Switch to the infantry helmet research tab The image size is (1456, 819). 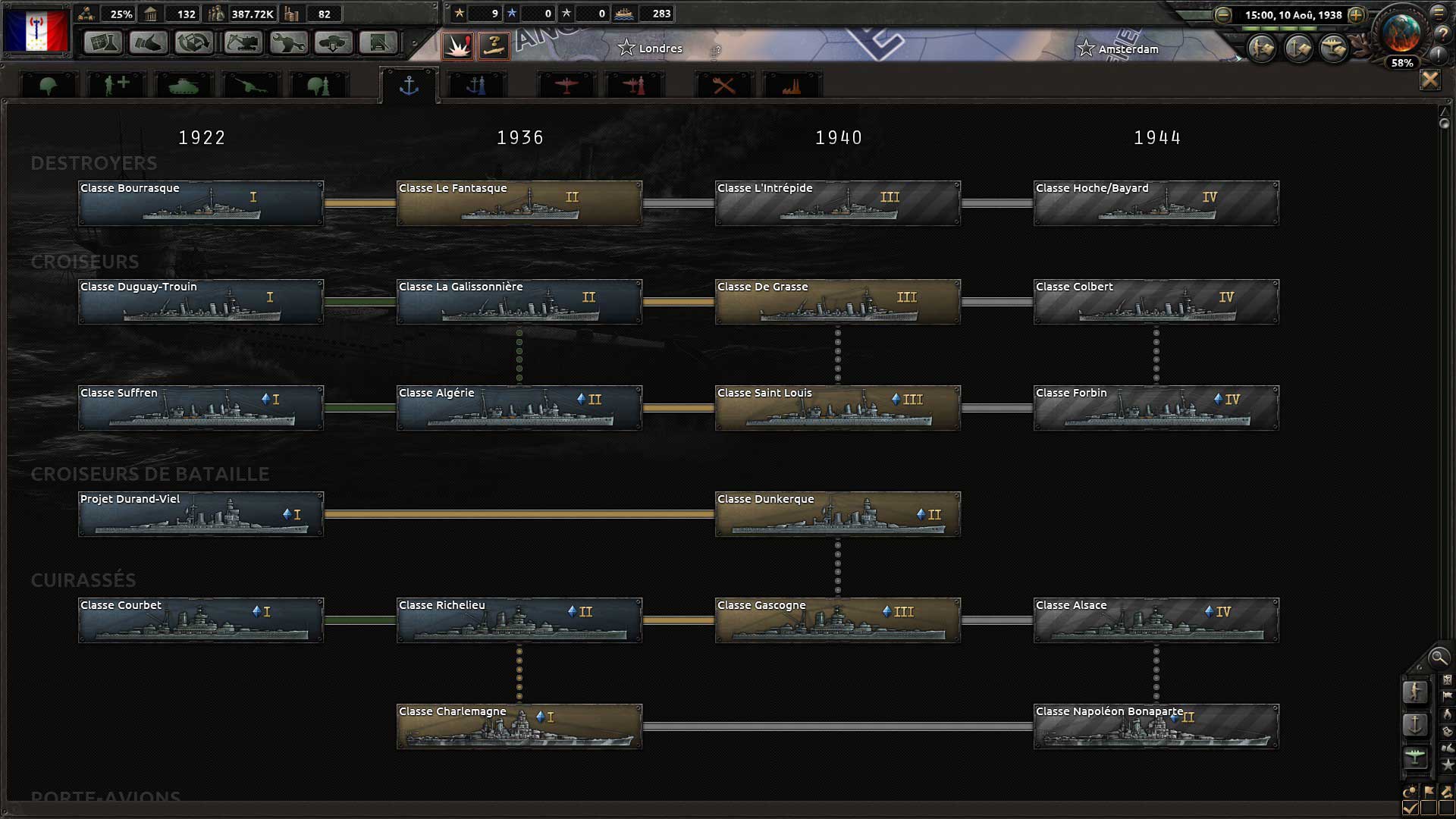pos(49,85)
